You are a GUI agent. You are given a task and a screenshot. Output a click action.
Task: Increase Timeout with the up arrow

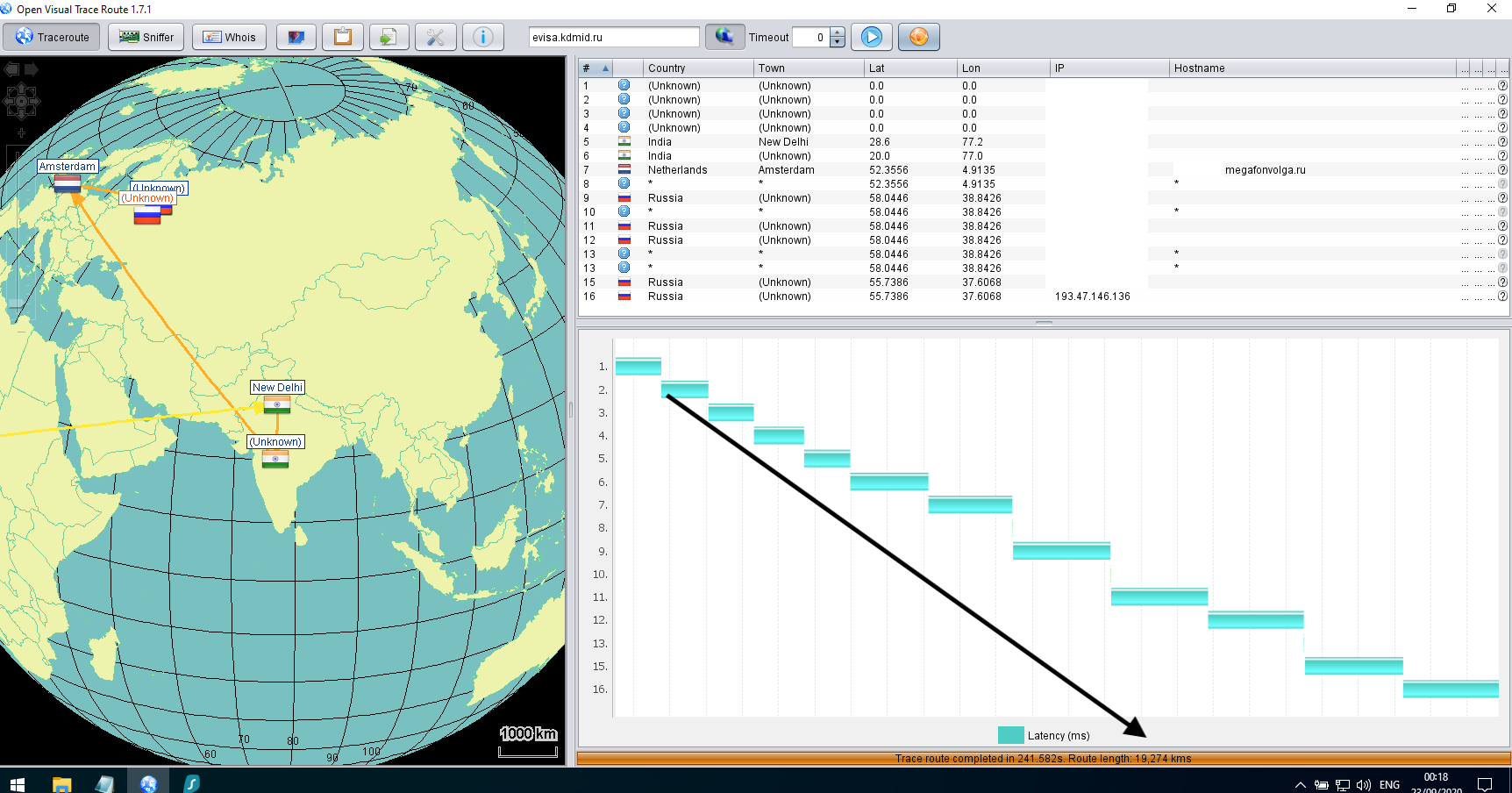(x=838, y=32)
